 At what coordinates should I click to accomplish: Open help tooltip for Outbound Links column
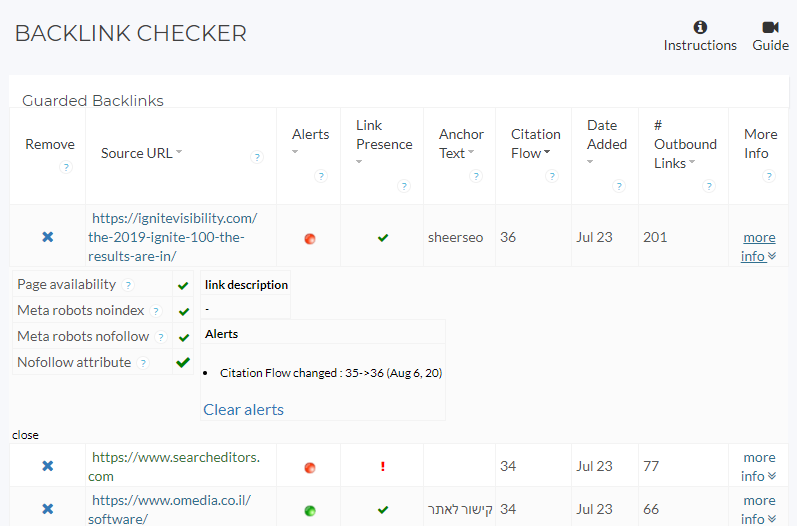click(709, 186)
